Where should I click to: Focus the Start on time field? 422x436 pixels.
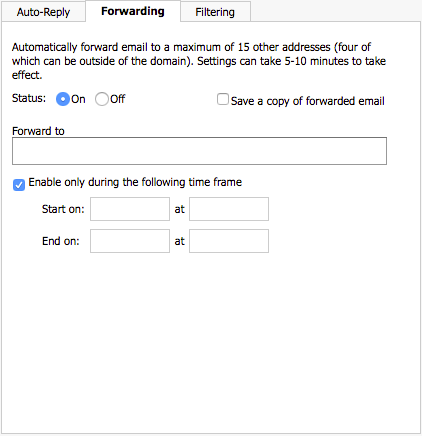coord(229,209)
